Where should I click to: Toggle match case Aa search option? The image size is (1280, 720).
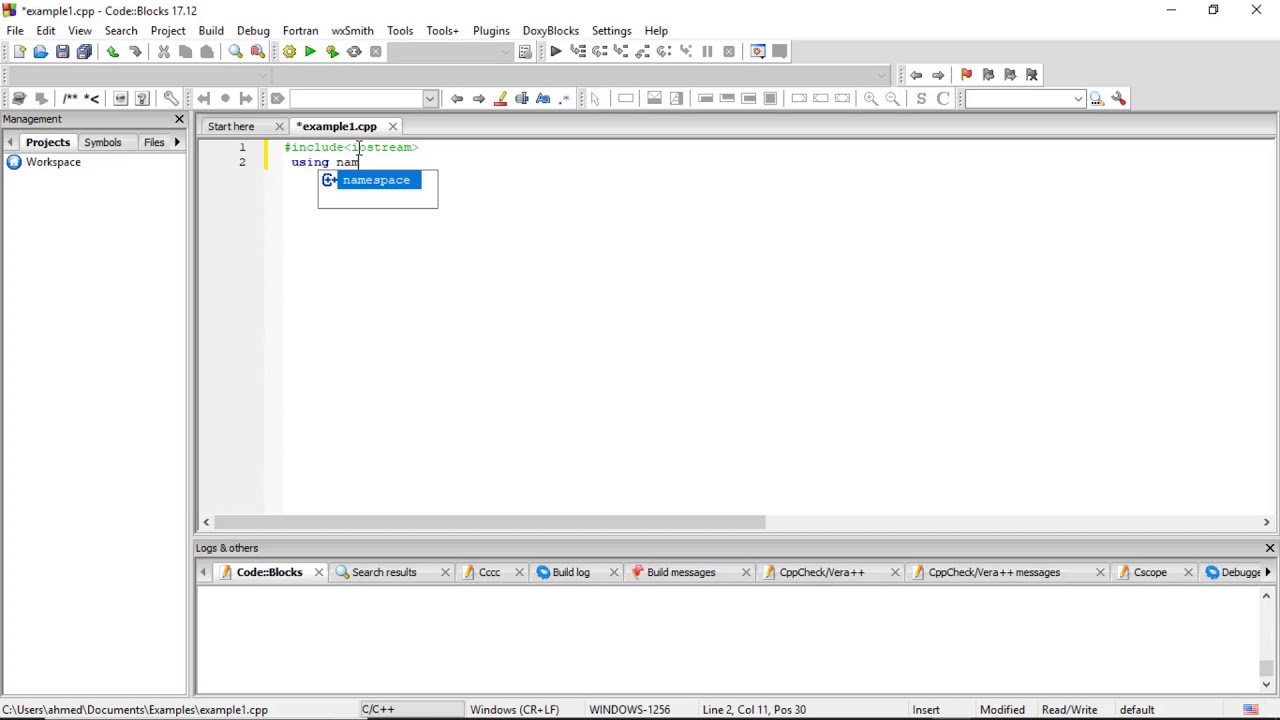click(x=543, y=98)
